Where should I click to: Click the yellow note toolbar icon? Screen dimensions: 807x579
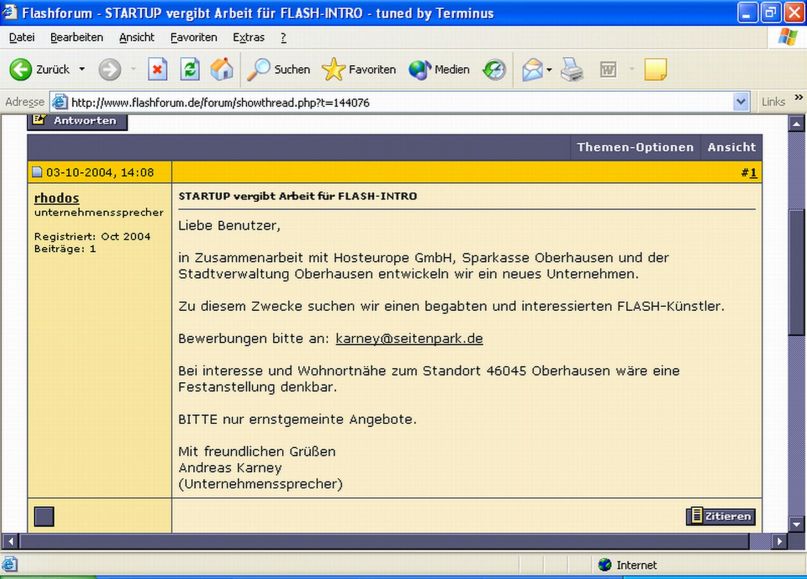coord(656,69)
